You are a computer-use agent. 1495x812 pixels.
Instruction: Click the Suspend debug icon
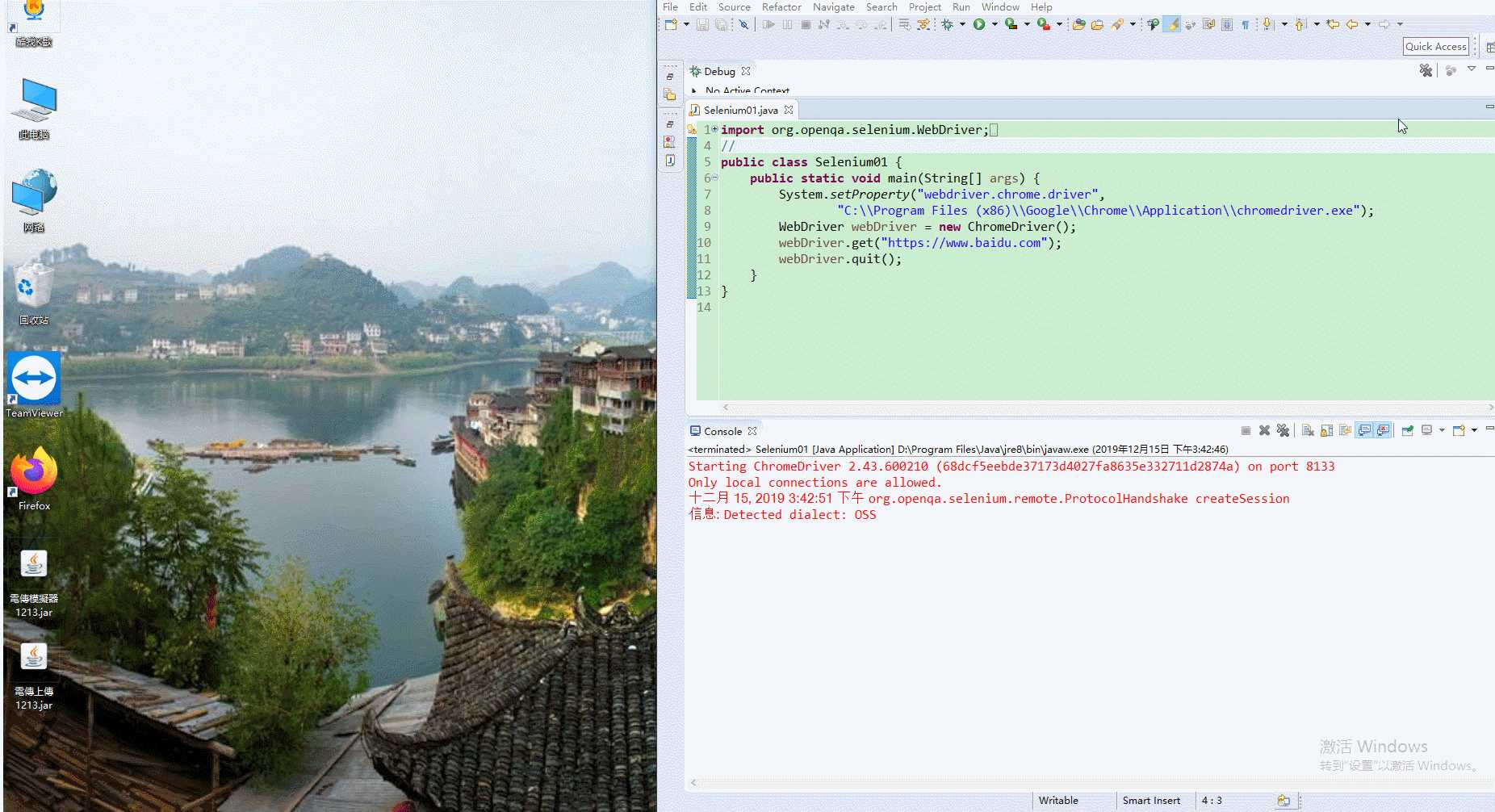tap(787, 24)
